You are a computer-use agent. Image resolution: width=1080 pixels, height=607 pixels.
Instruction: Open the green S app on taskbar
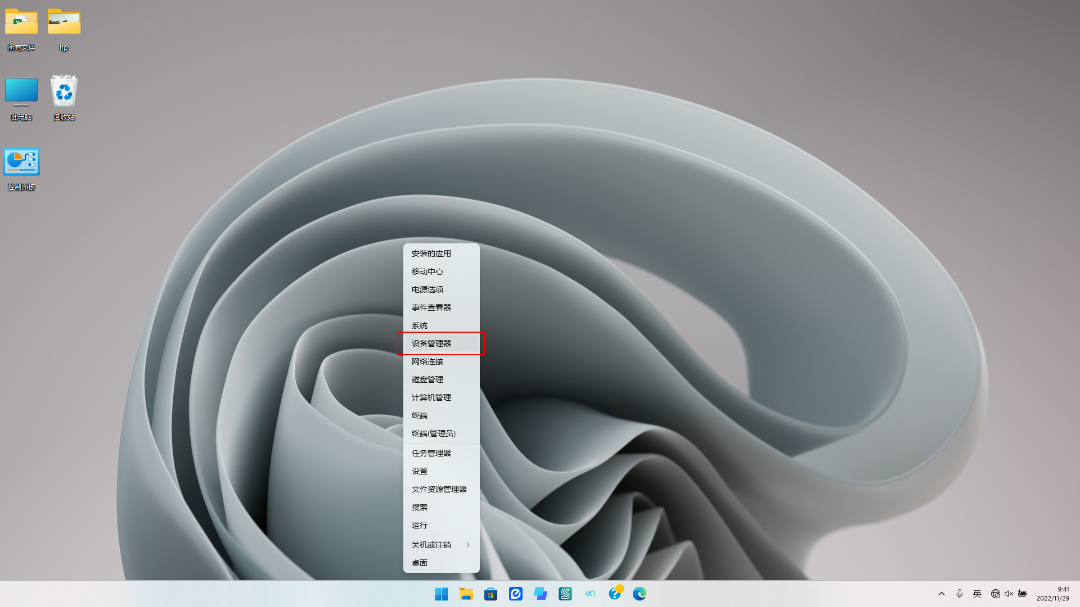565,594
